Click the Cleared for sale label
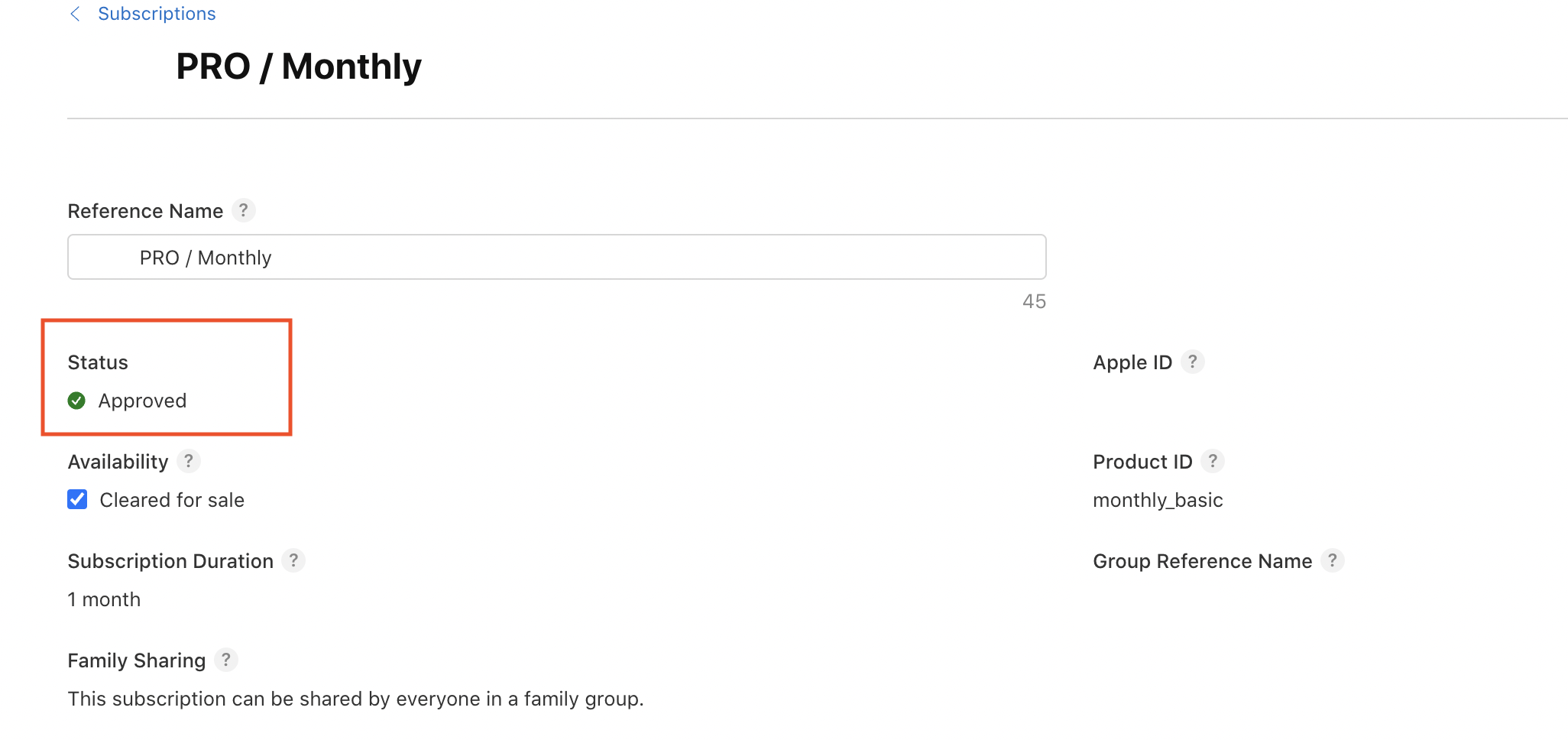This screenshot has height=740, width=1568. click(172, 500)
